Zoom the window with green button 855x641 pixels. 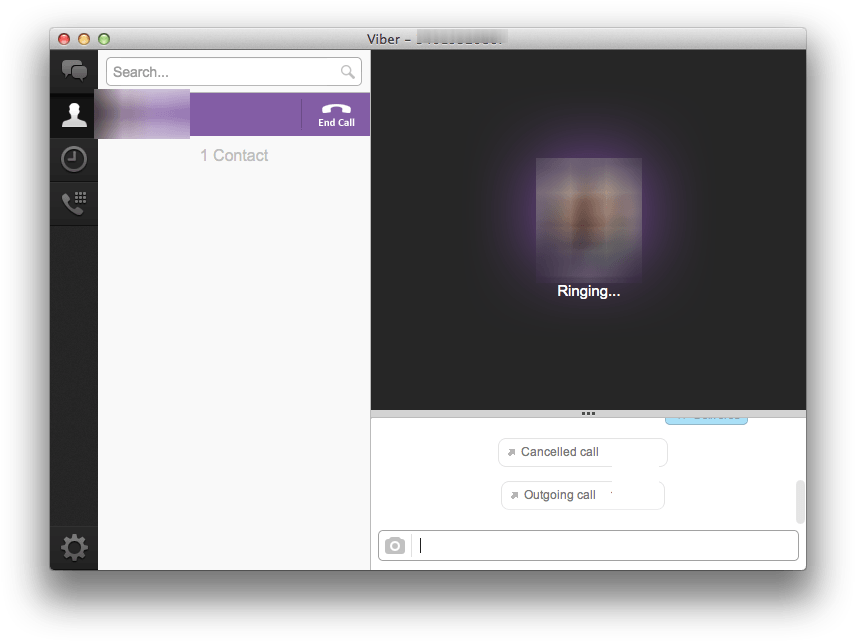[x=104, y=39]
